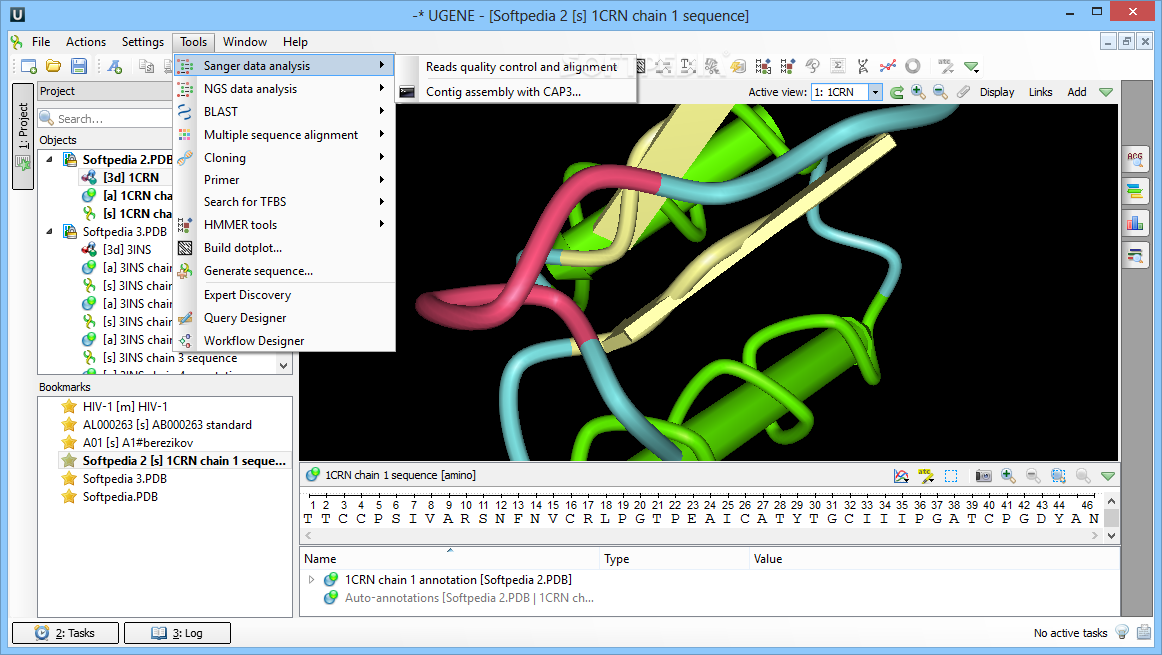This screenshot has height=655, width=1162.
Task: Open the Window menu
Action: tap(245, 42)
